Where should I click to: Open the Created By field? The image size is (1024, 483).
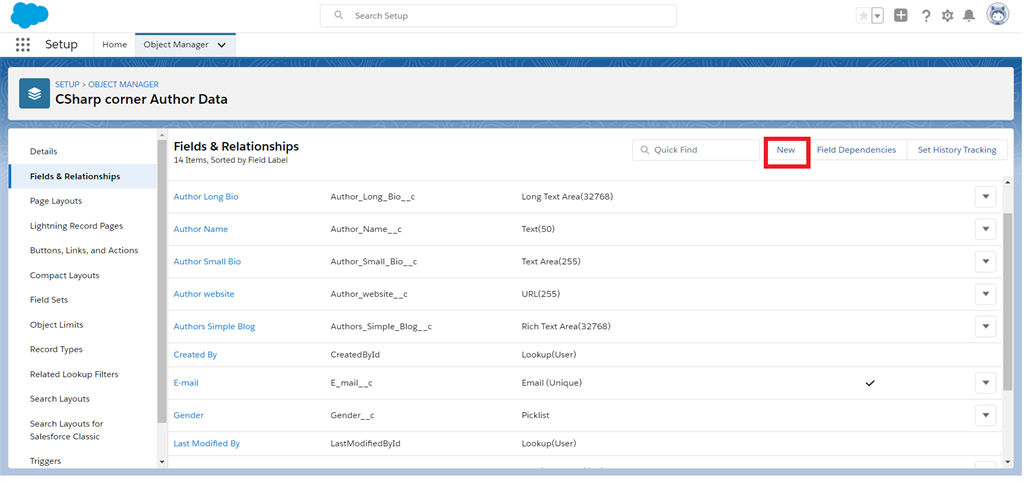click(195, 354)
